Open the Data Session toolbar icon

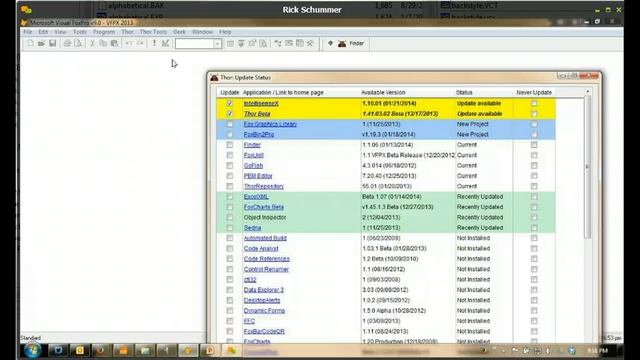241,43
